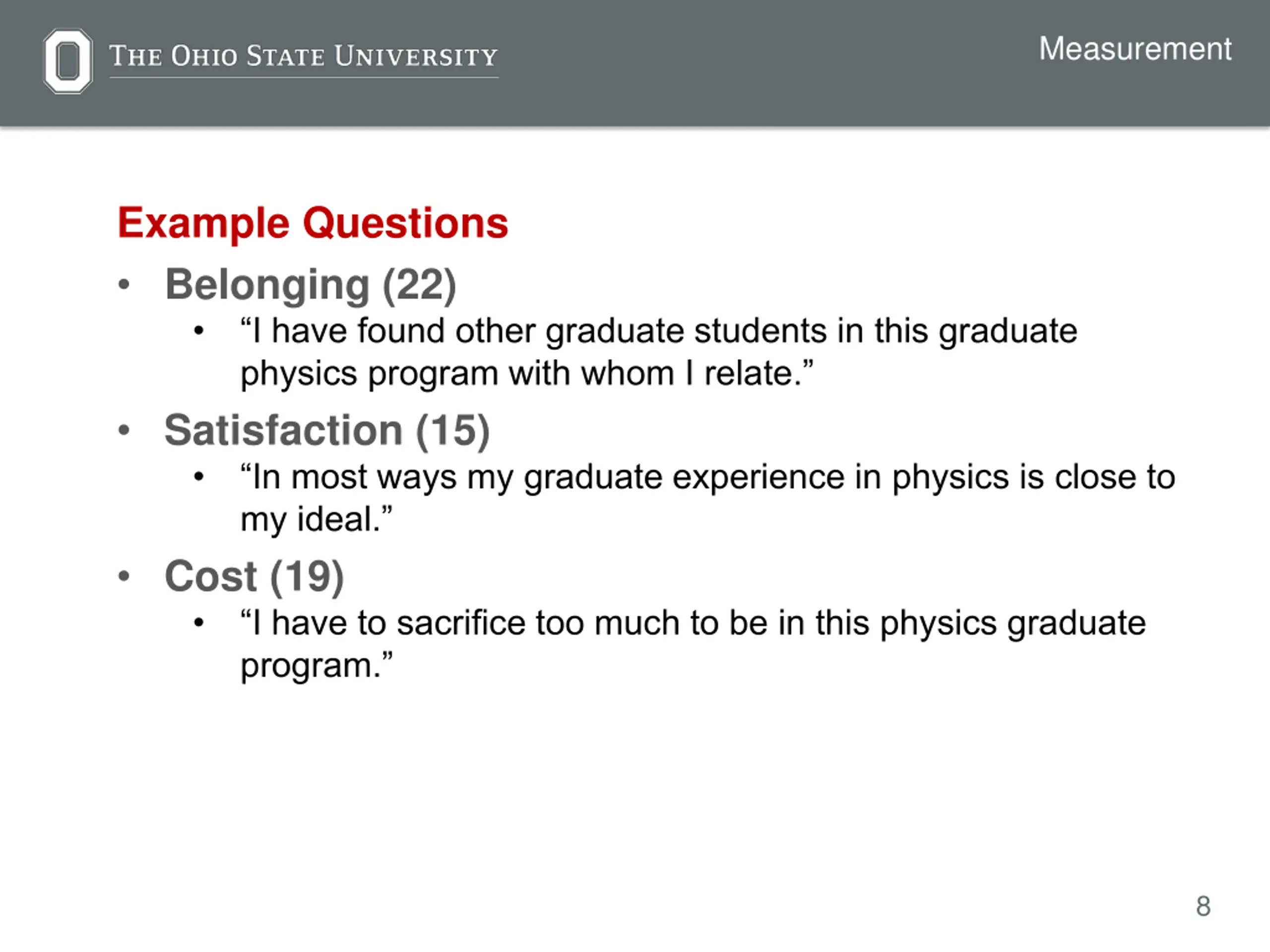Select the Belonging (22) bullet heading

tap(311, 285)
